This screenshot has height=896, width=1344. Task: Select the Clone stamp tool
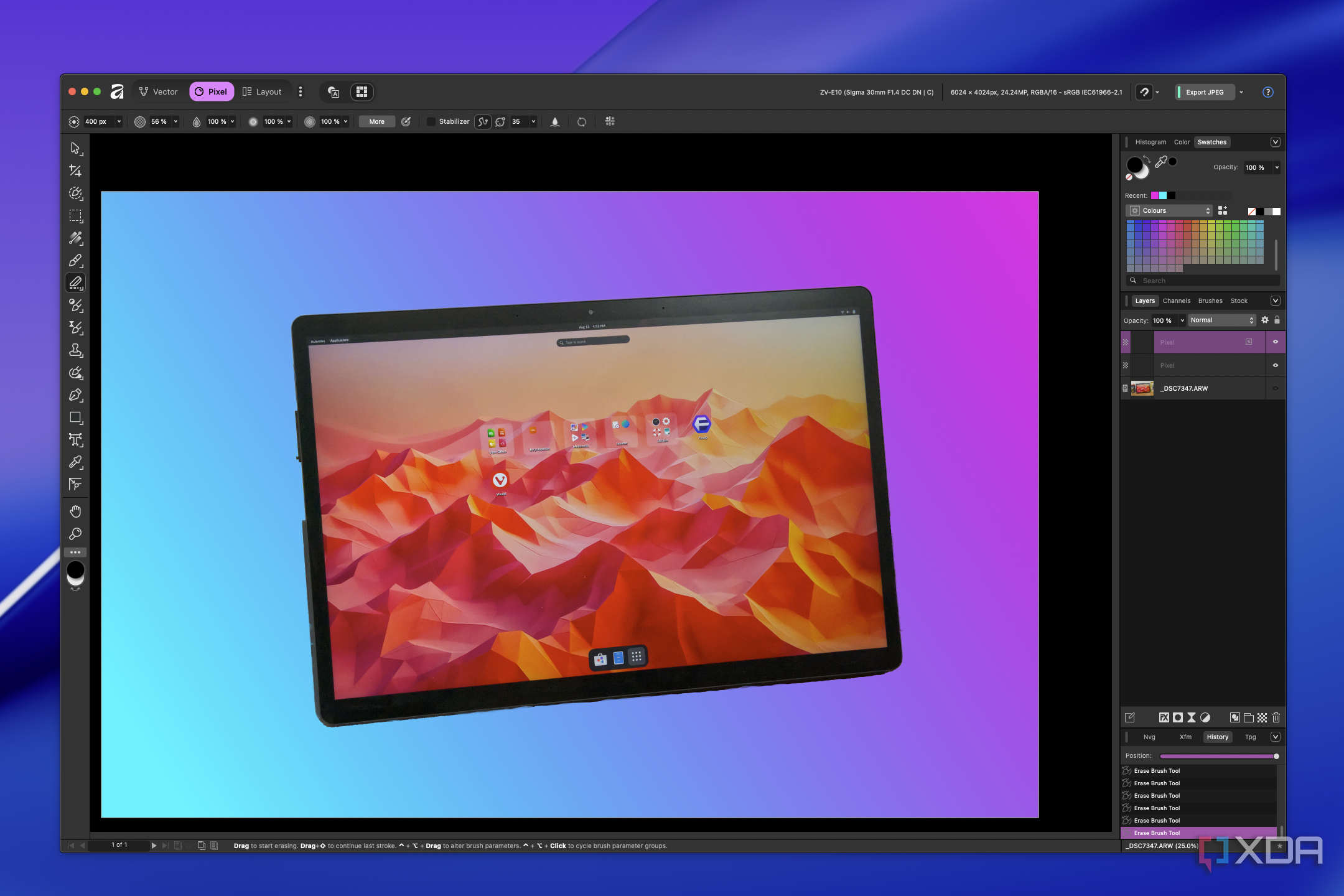75,350
